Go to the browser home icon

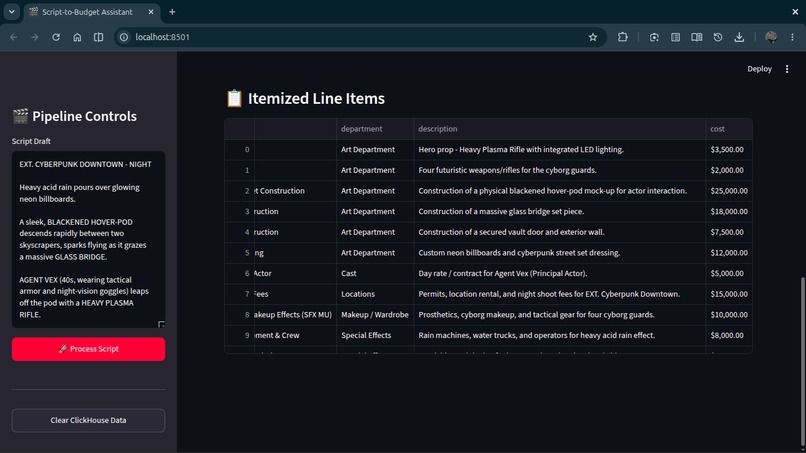77,37
